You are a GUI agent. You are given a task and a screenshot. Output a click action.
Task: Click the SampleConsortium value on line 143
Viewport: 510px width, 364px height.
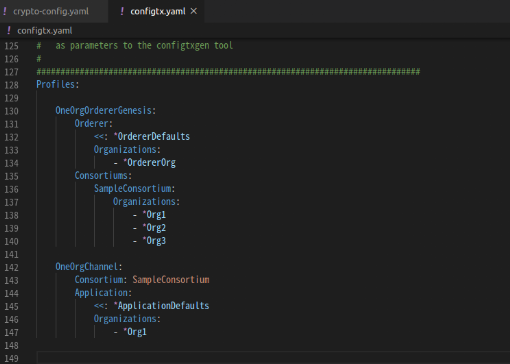171,280
